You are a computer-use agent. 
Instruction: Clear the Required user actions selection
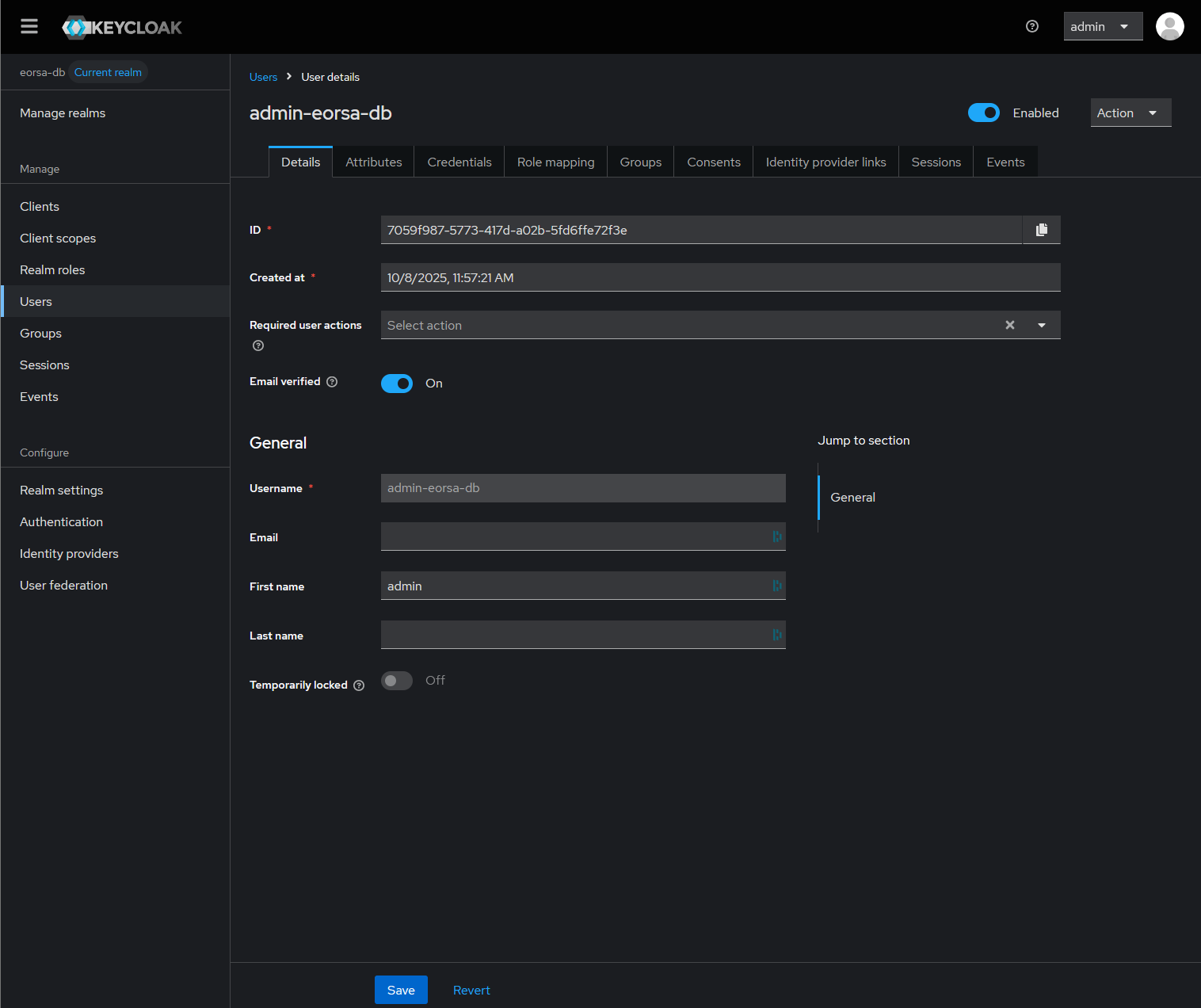1010,325
